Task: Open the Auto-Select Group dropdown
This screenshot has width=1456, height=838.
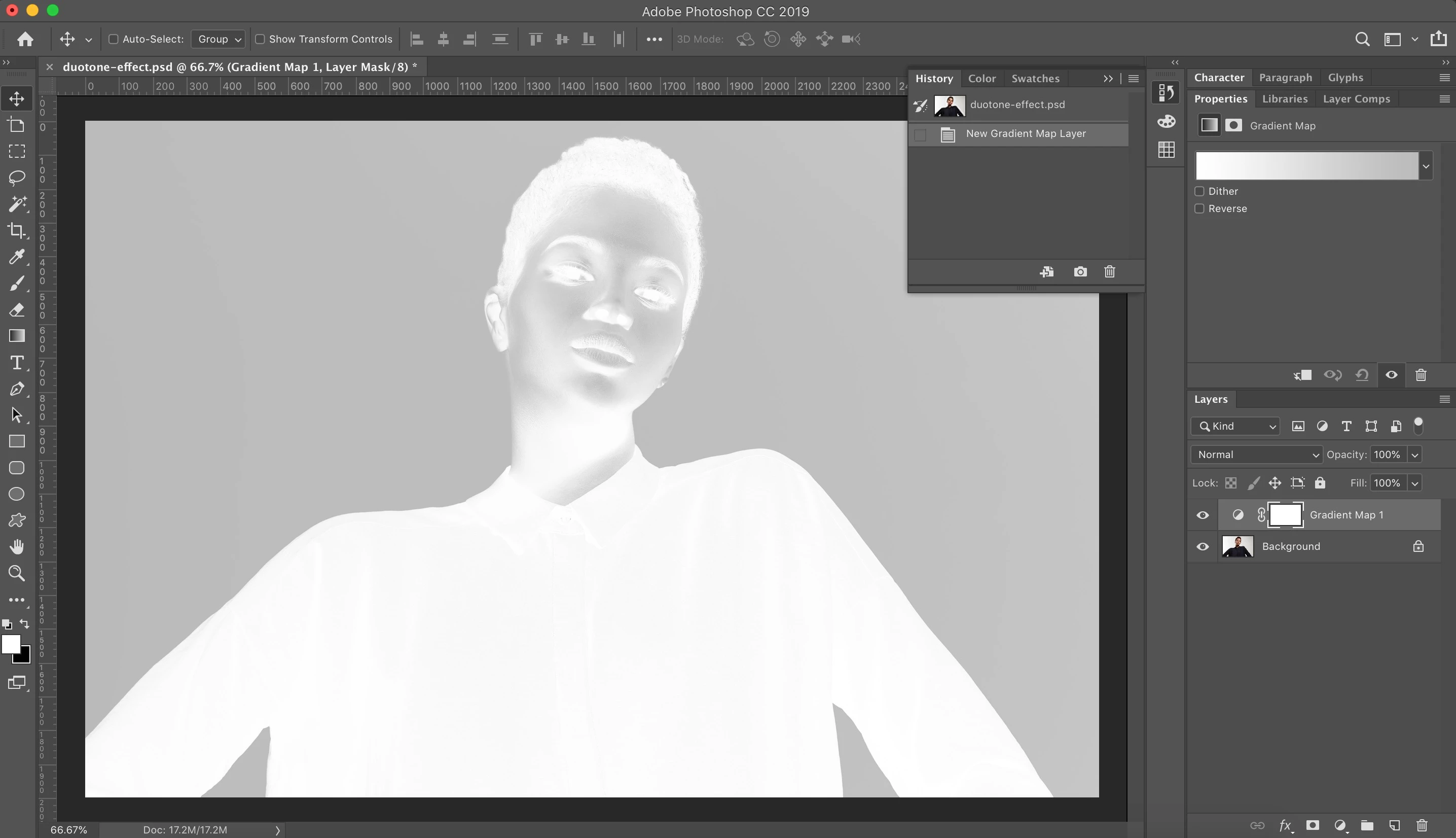Action: tap(219, 39)
